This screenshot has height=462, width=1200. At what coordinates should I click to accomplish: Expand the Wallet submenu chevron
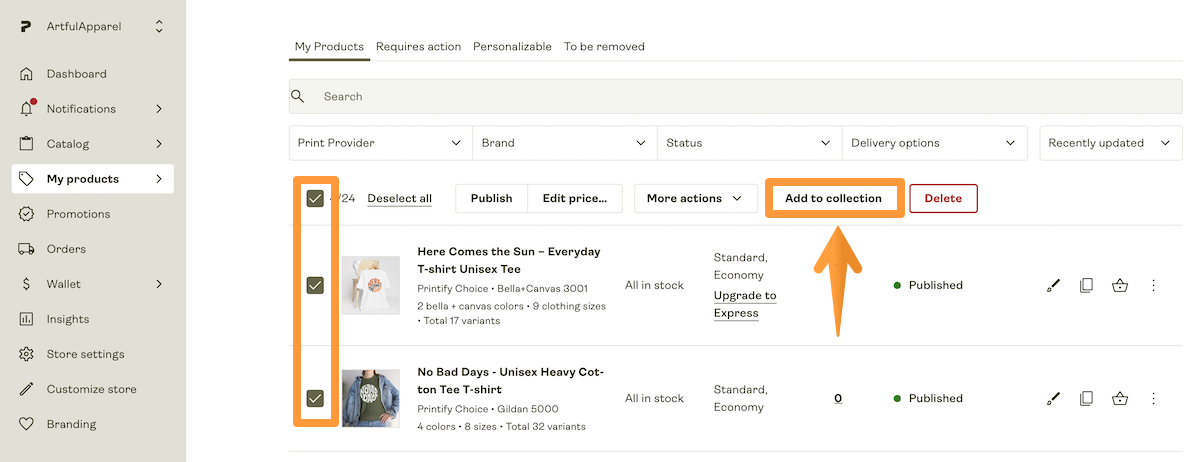click(159, 284)
